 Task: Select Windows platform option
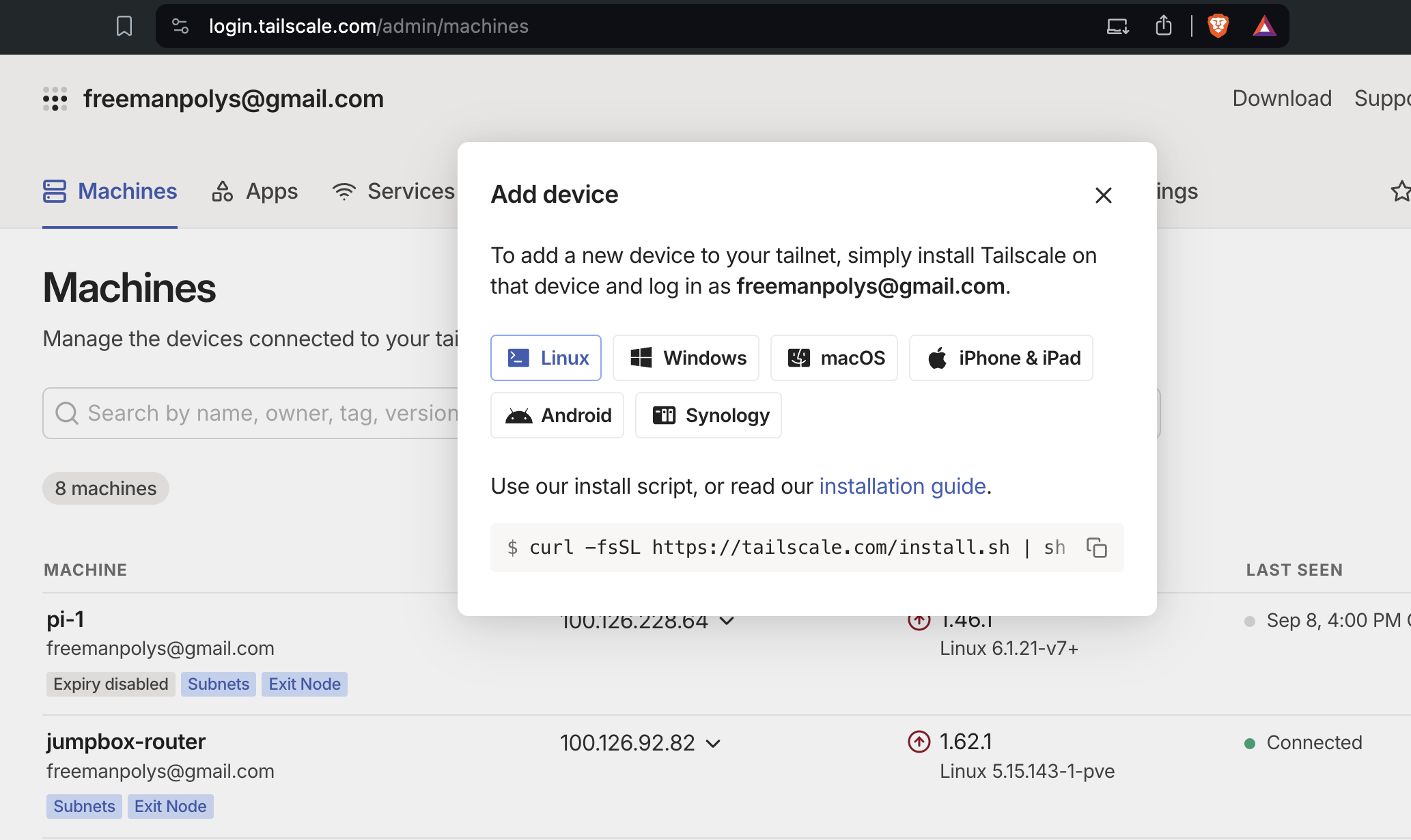686,358
